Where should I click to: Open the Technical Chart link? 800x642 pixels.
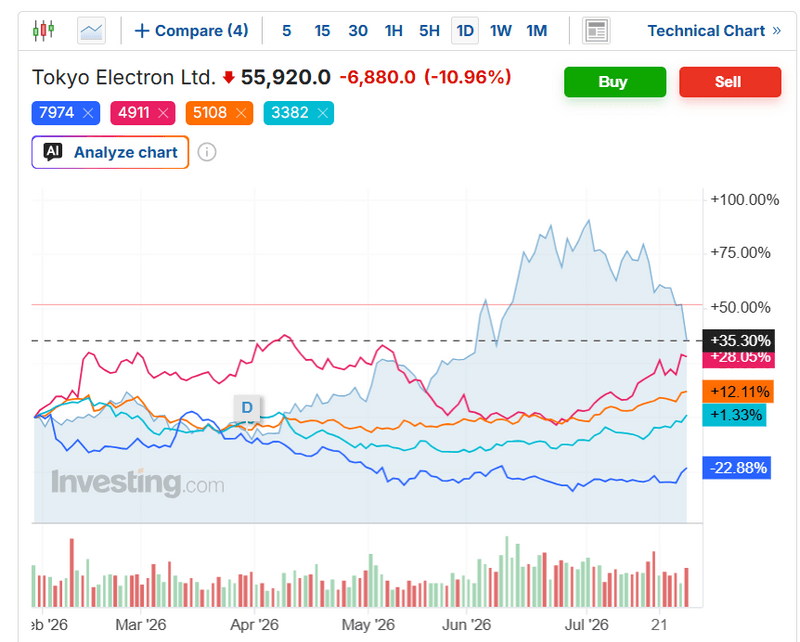(x=714, y=31)
